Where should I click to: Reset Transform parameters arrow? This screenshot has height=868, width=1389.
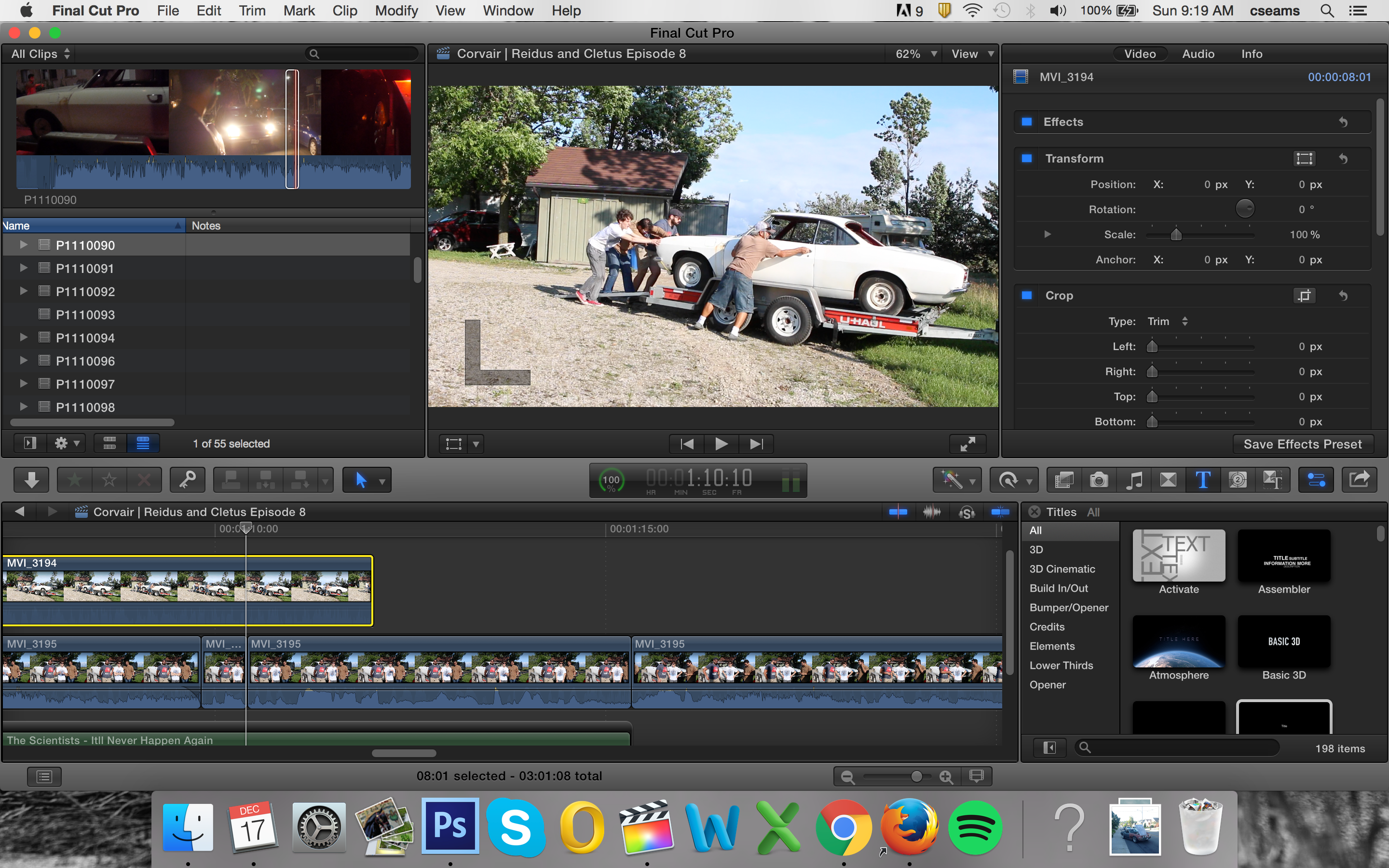pyautogui.click(x=1343, y=159)
